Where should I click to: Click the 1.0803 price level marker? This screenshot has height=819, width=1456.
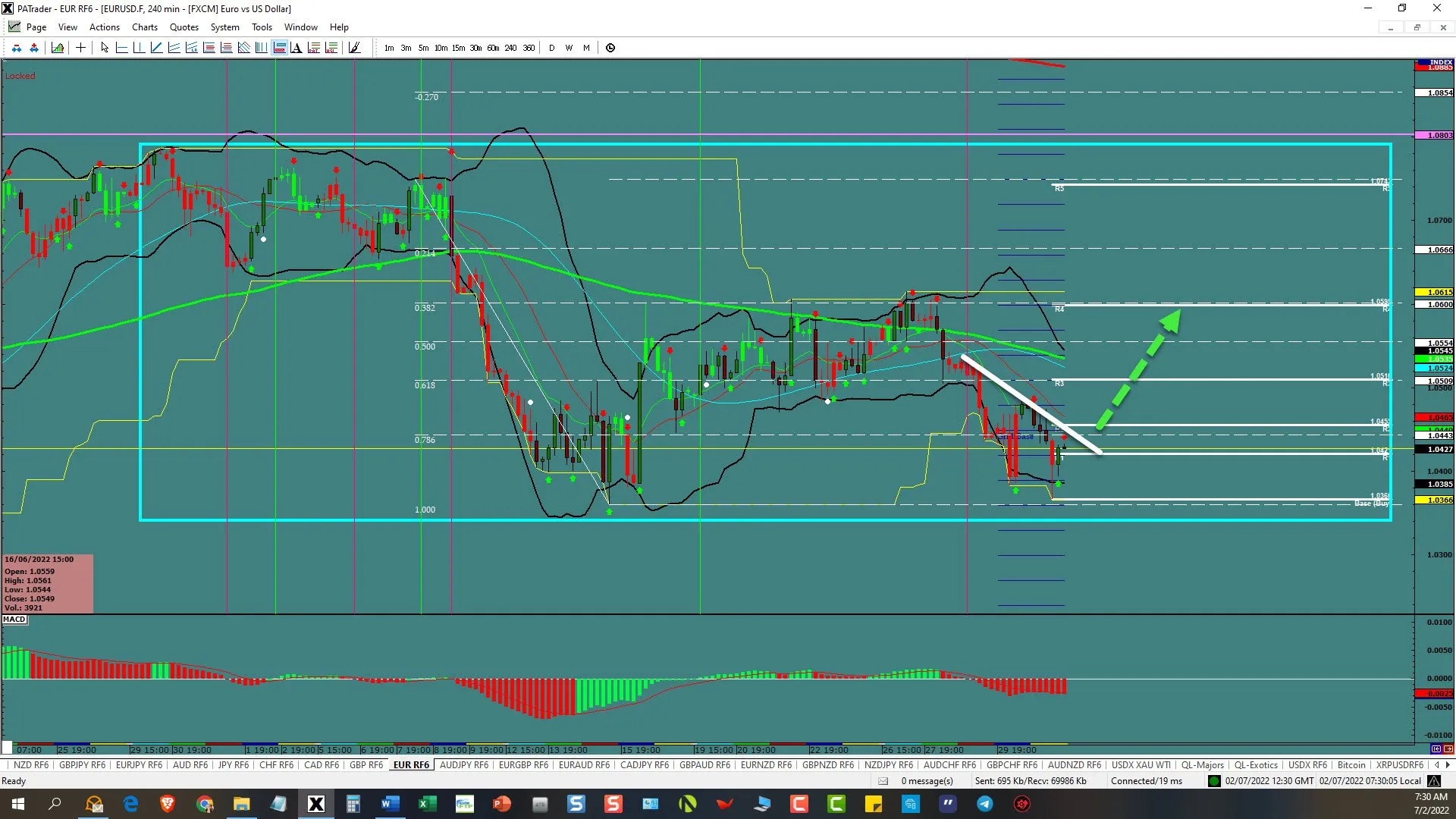point(1435,135)
